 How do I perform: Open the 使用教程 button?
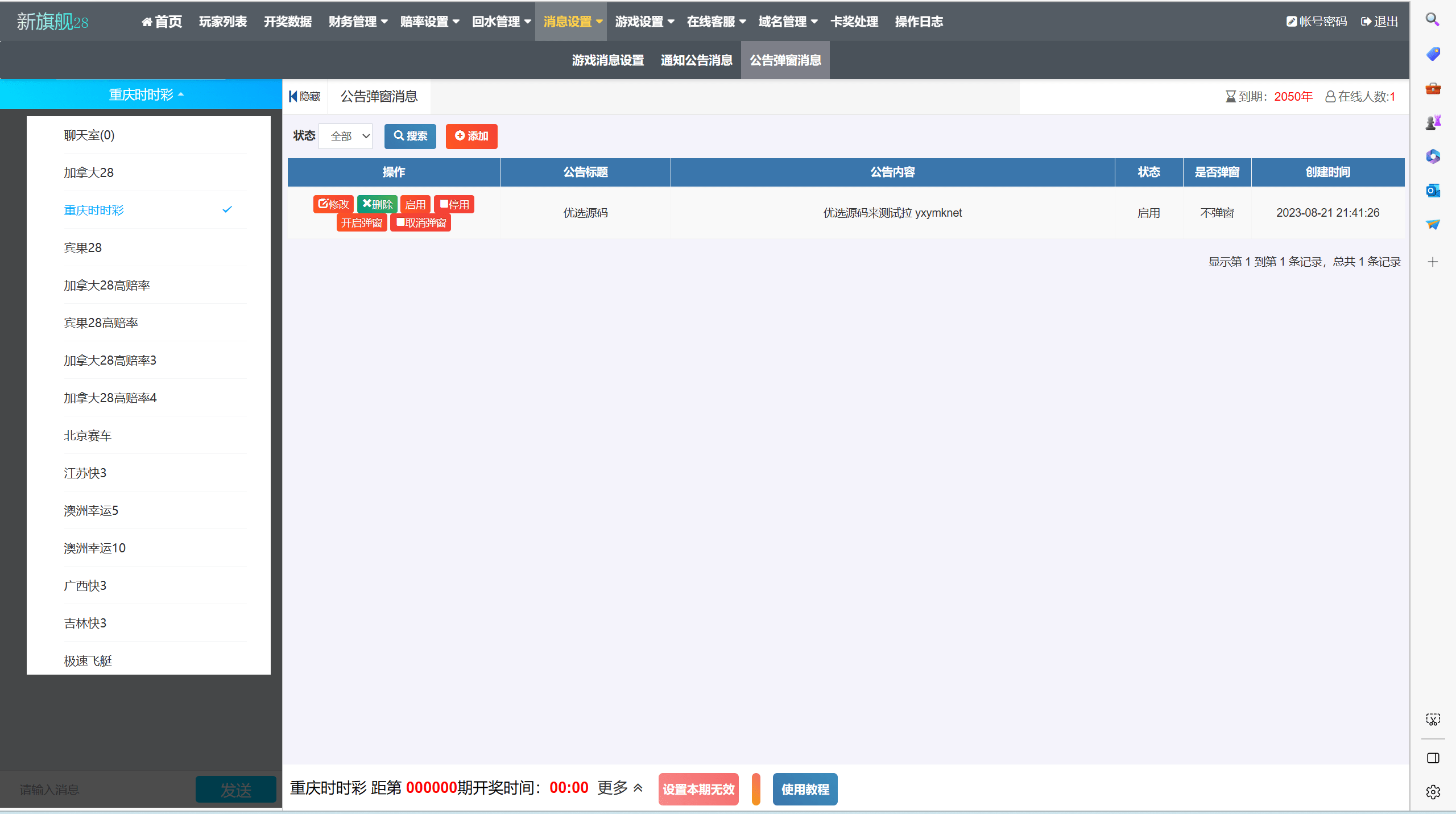pyautogui.click(x=805, y=790)
